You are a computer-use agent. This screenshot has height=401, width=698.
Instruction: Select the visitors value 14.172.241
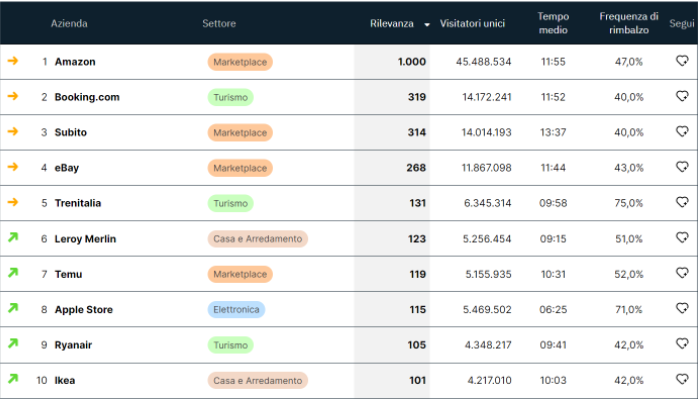coord(487,97)
